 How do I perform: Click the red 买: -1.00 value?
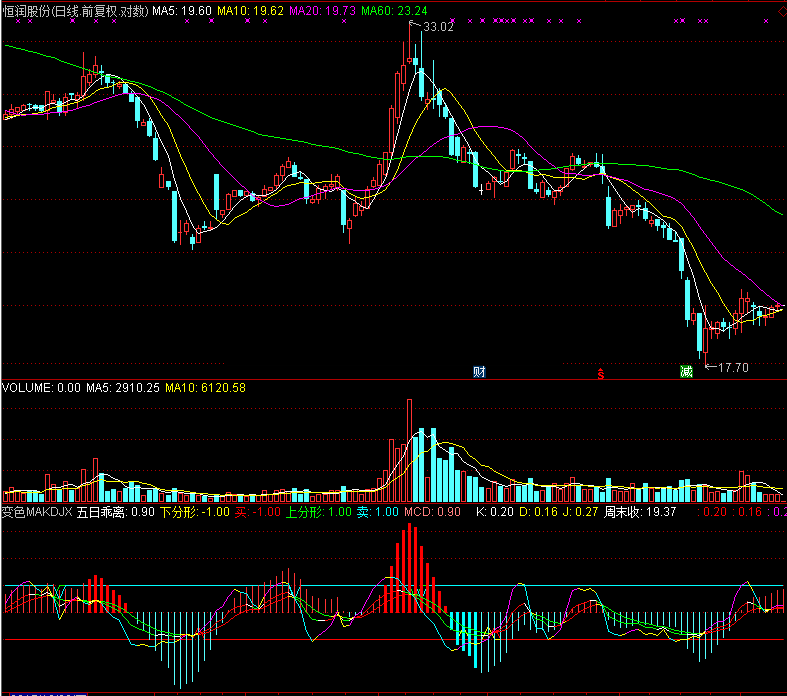[x=258, y=512]
